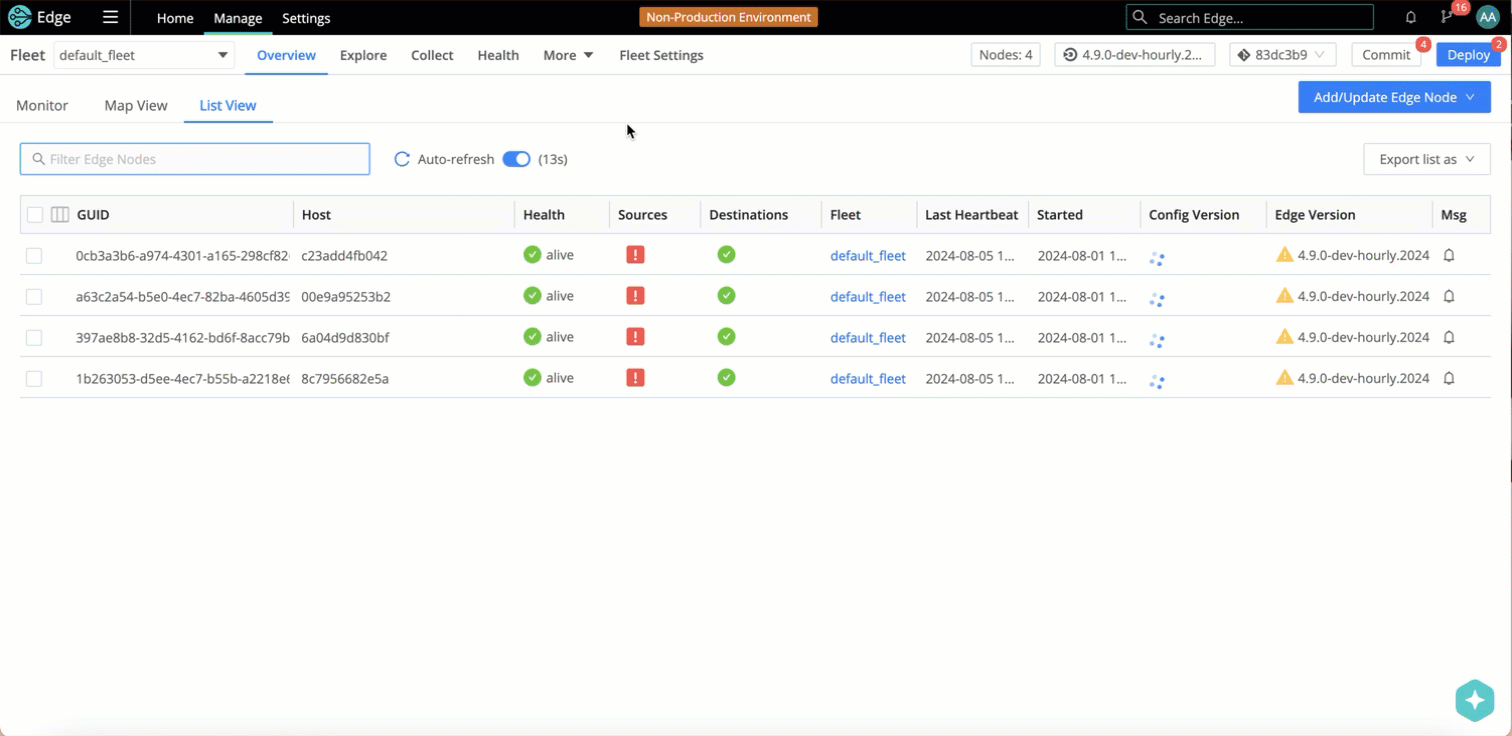This screenshot has height=736, width=1512.
Task: Enable the Auto-refresh toggle switch
Action: 516,159
